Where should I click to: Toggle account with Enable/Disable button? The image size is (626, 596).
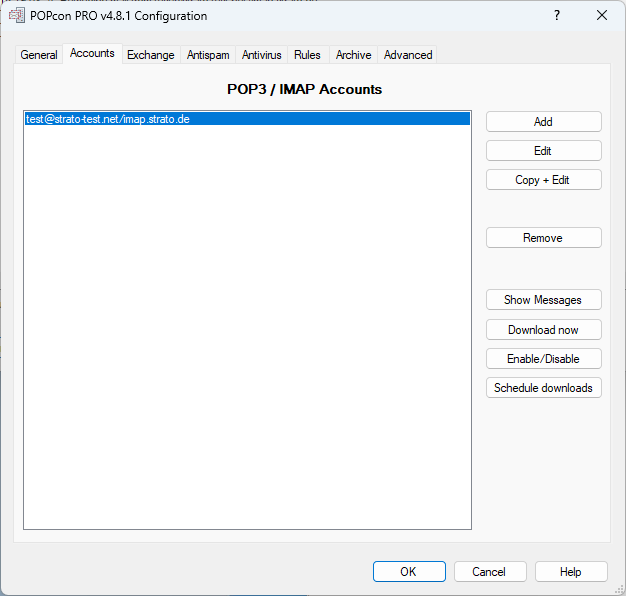pos(543,359)
